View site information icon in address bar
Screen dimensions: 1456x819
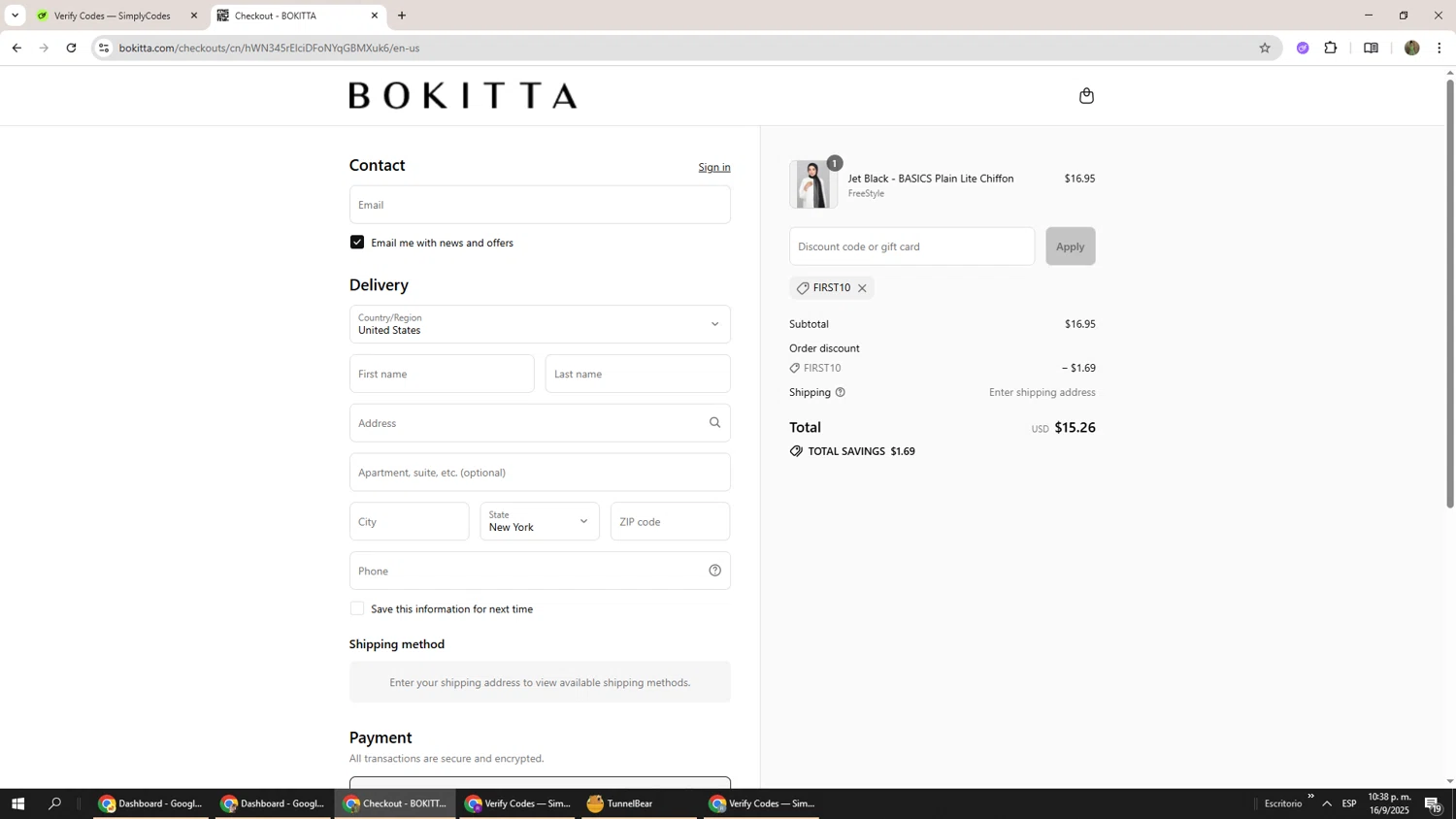(x=104, y=48)
